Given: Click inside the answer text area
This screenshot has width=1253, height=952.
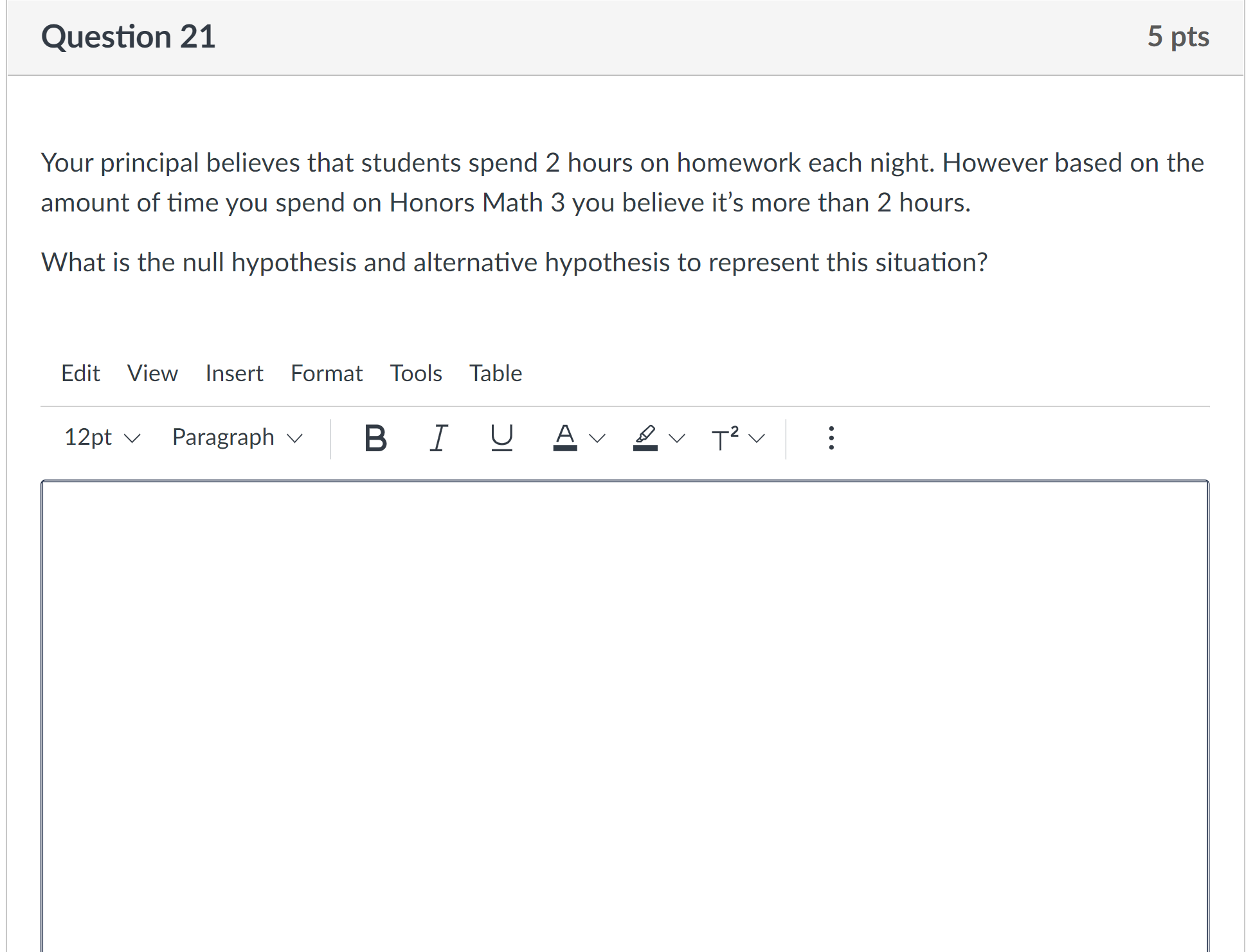Looking at the screenshot, I should [x=625, y=707].
